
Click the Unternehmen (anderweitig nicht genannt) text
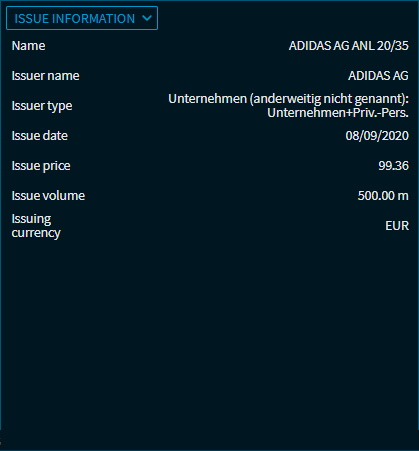(288, 99)
